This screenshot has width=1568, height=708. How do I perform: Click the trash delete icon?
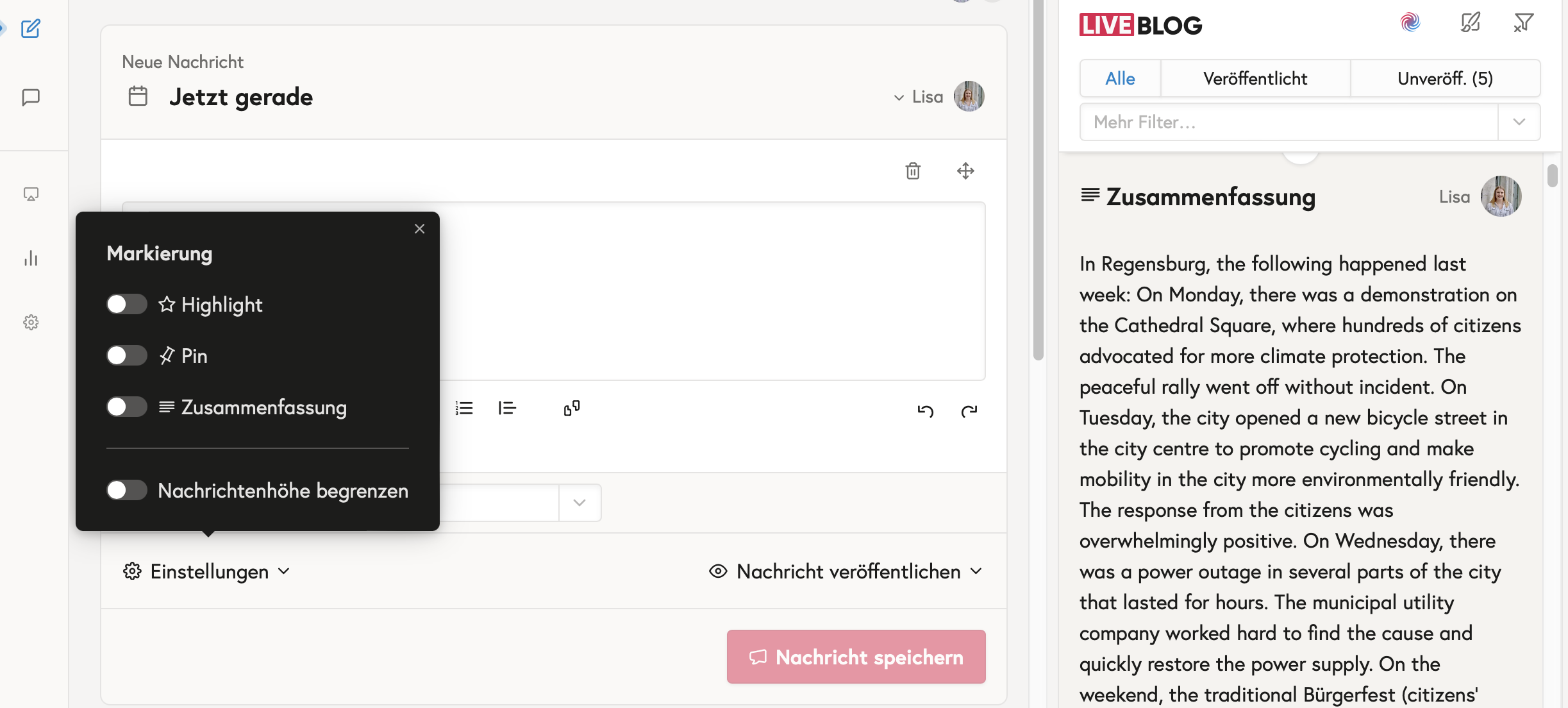[913, 171]
